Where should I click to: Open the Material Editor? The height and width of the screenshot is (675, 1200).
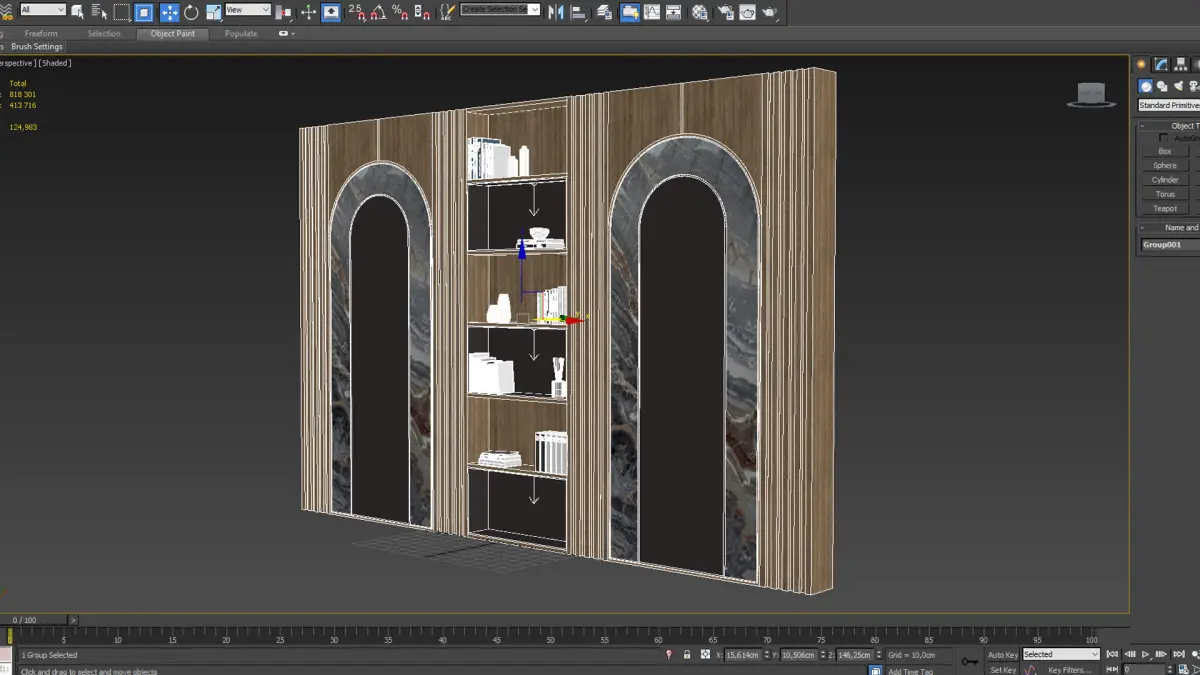[x=700, y=13]
